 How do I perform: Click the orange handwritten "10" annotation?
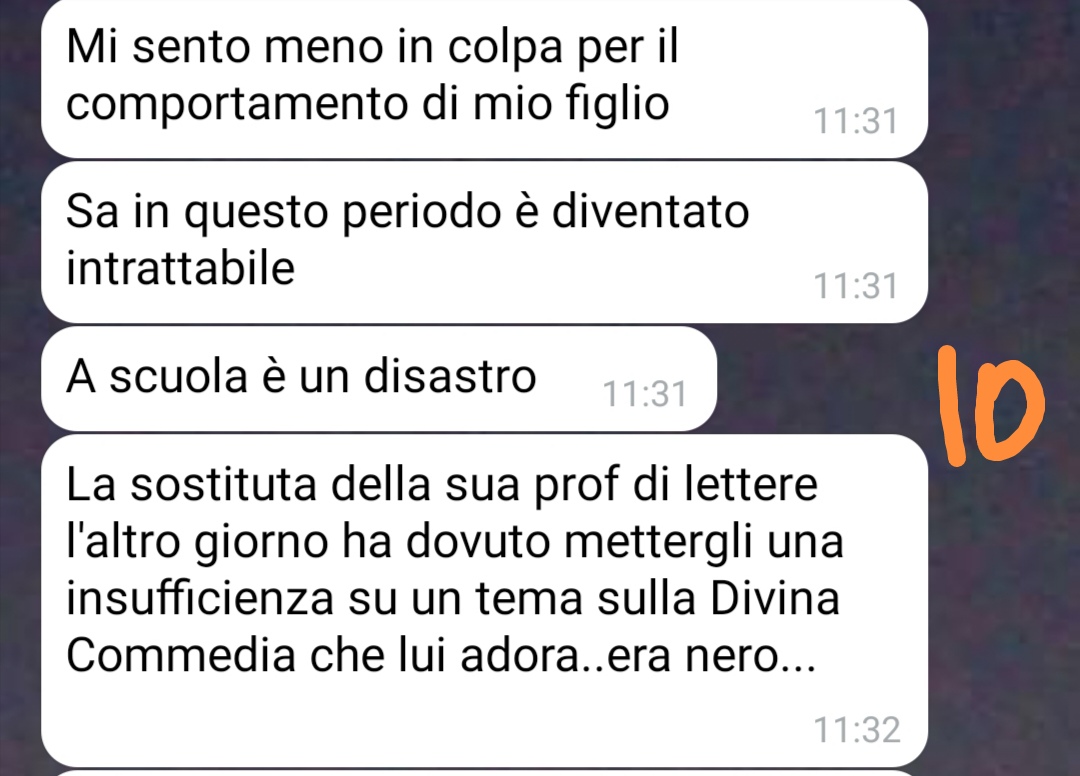coord(992,406)
